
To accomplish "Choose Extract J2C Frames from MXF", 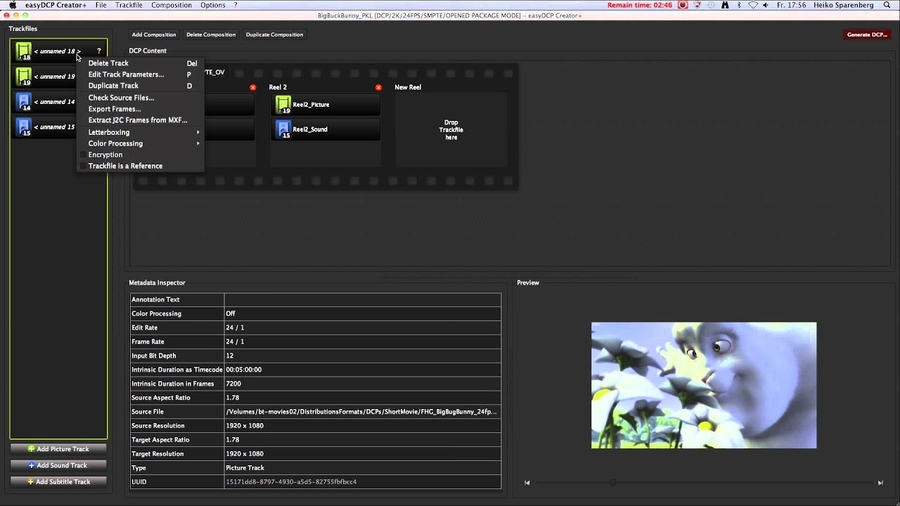I will click(141, 120).
